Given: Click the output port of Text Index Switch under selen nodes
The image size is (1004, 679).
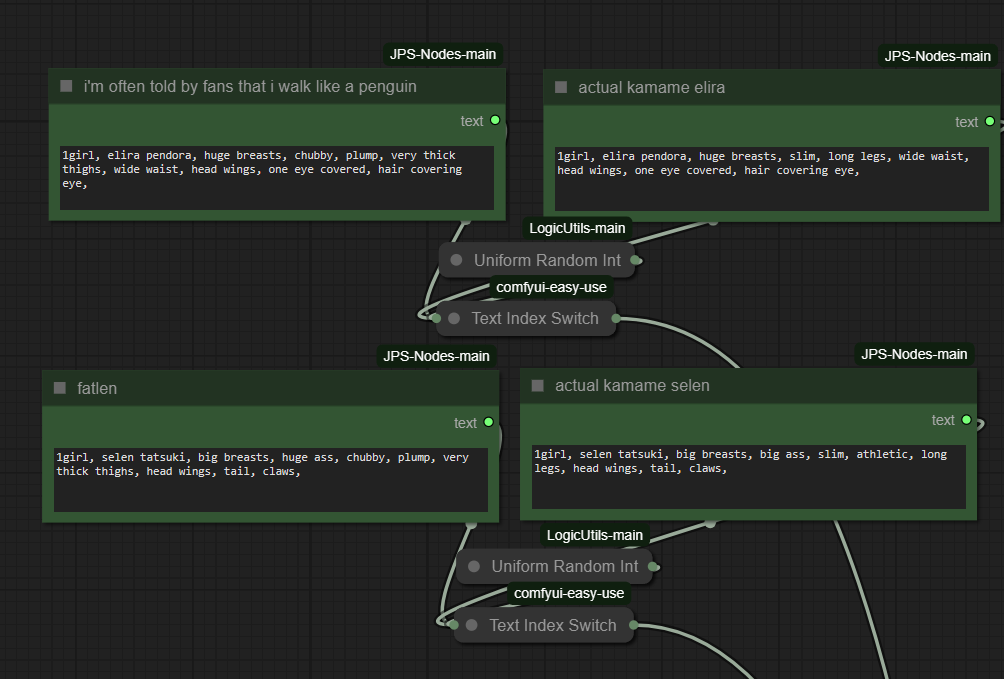Looking at the screenshot, I should tap(633, 626).
